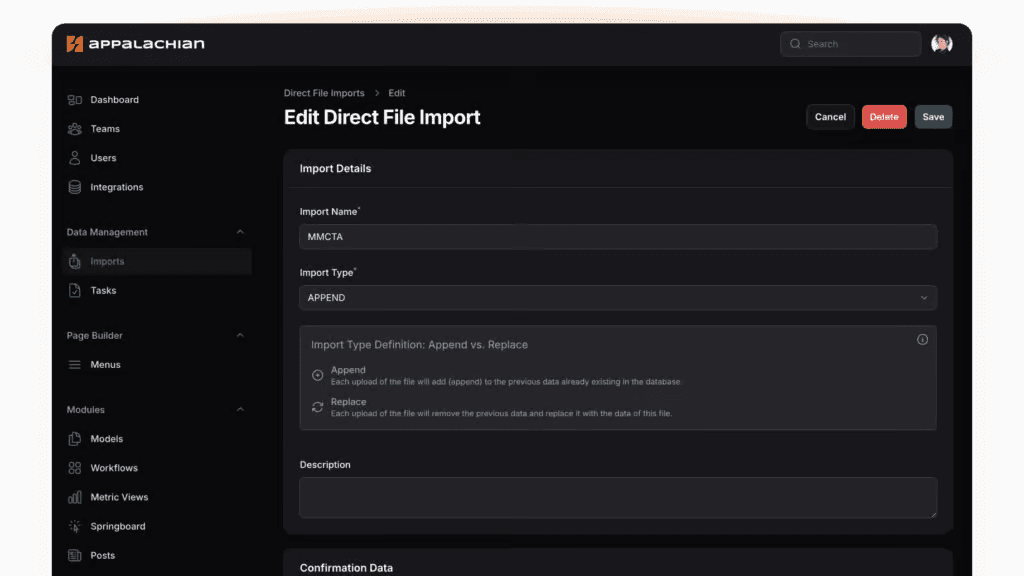Click the red Delete button
This screenshot has height=576, width=1024.
tap(884, 117)
